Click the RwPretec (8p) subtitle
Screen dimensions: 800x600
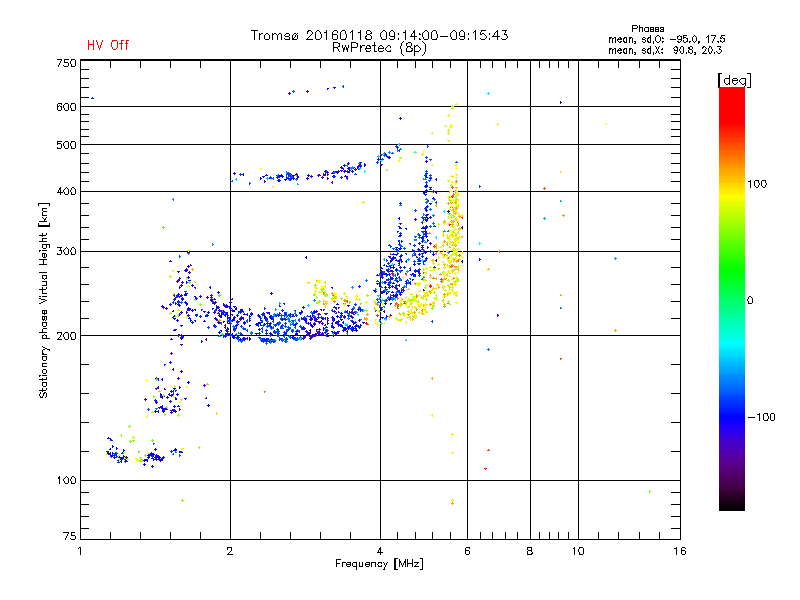(x=379, y=48)
